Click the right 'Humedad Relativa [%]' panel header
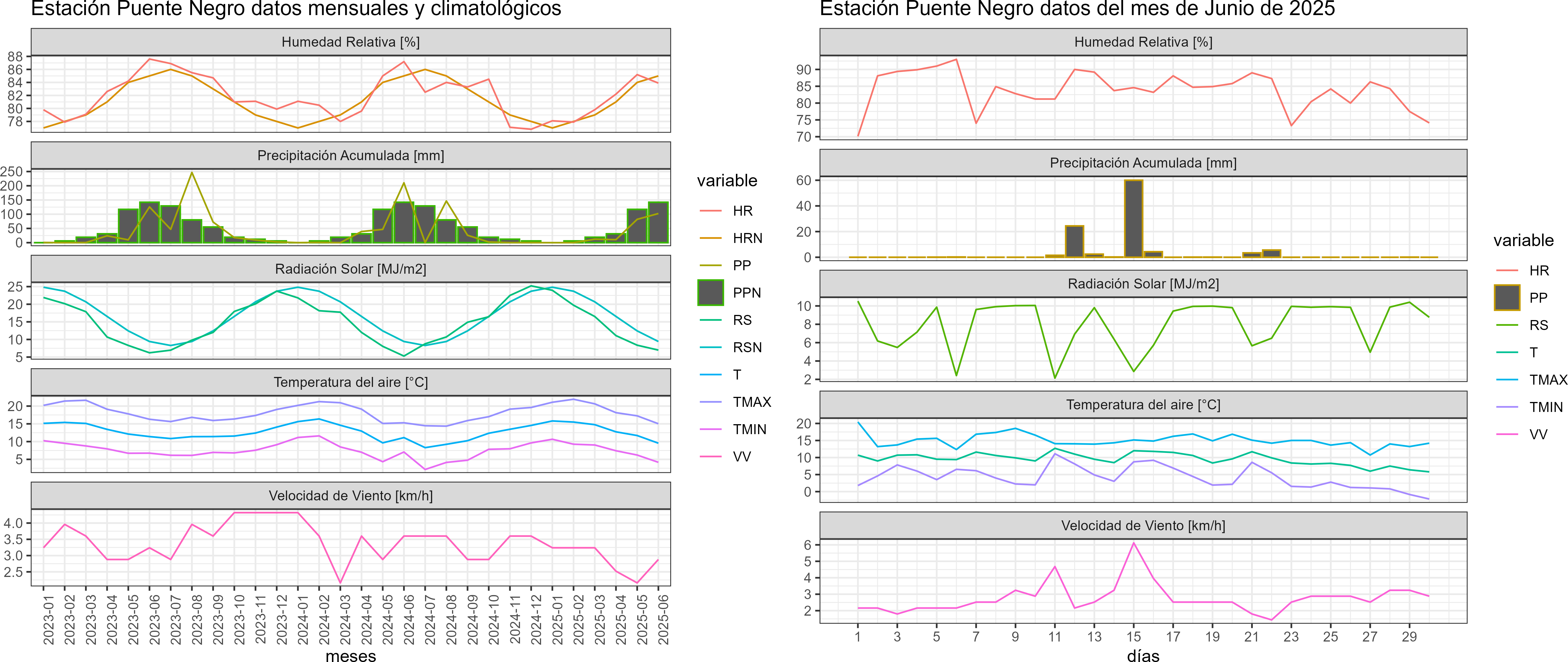This screenshot has height=662, width=1568. 1143,42
